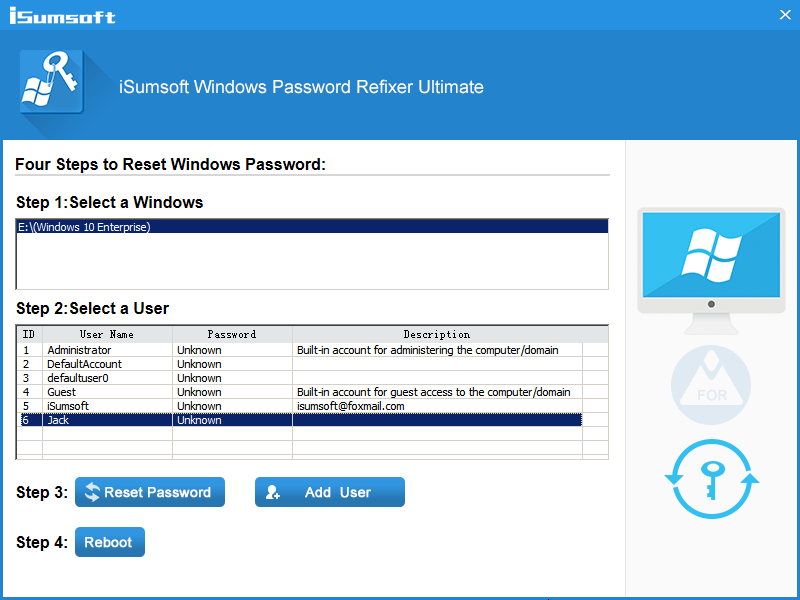This screenshot has width=800, height=600.
Task: Click the Windows key logo icon in header
Action: click(52, 82)
